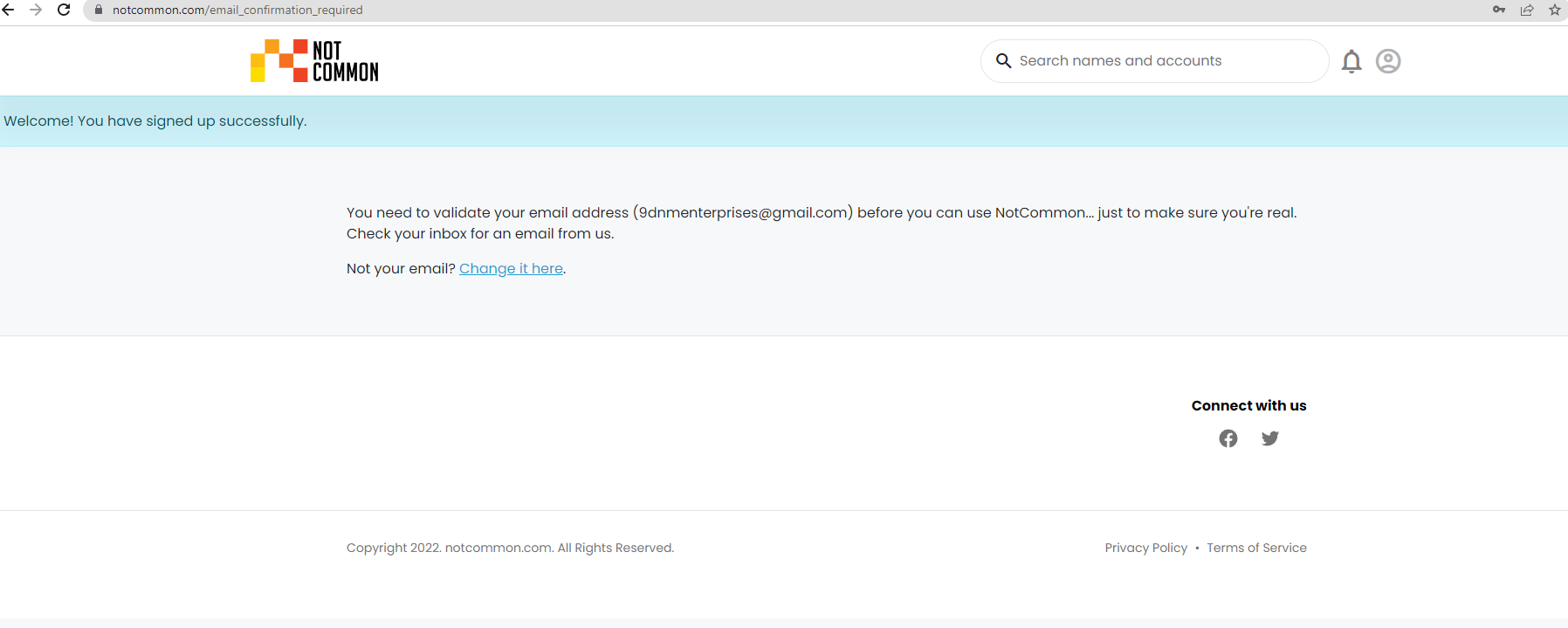Bookmark this page with the star icon

pos(1555,10)
